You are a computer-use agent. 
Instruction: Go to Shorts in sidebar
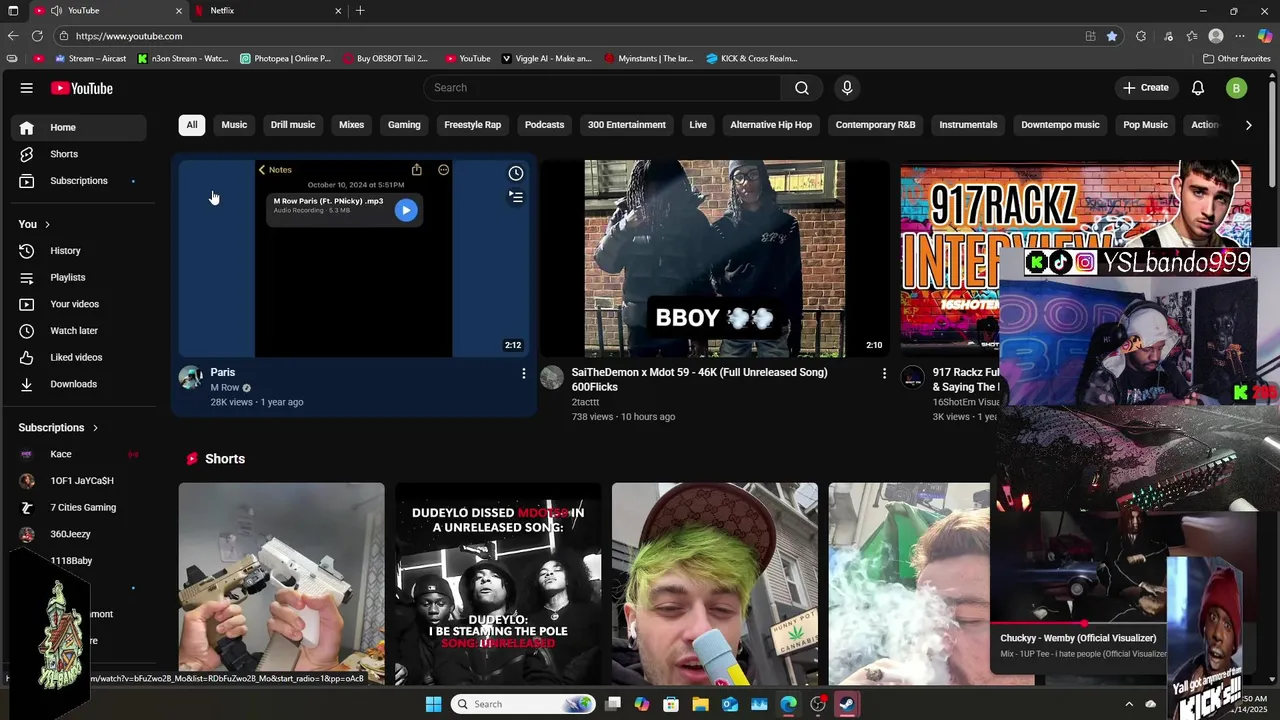(78, 154)
